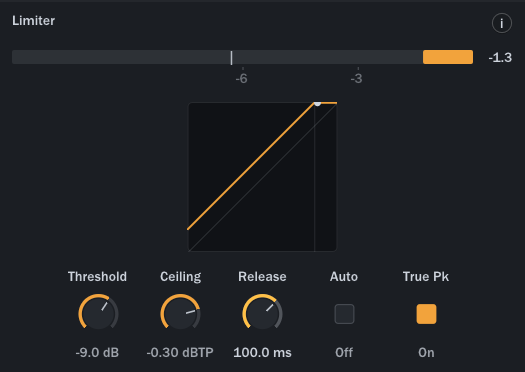Select the 100.0 ms release value
Image resolution: width=525 pixels, height=372 pixels.
tap(262, 353)
